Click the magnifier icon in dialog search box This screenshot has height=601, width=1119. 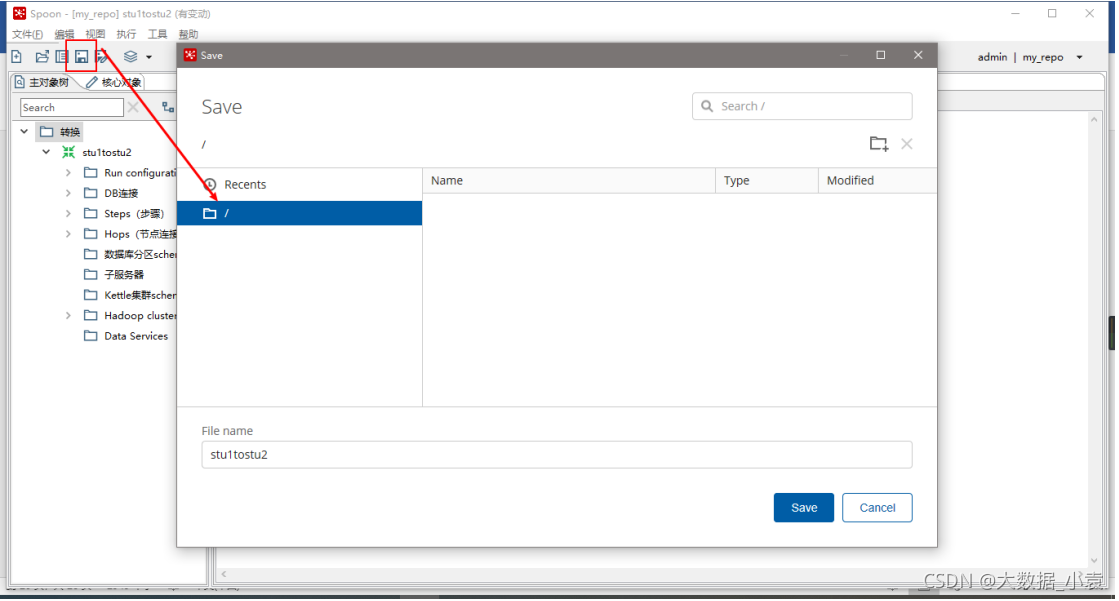tap(707, 106)
